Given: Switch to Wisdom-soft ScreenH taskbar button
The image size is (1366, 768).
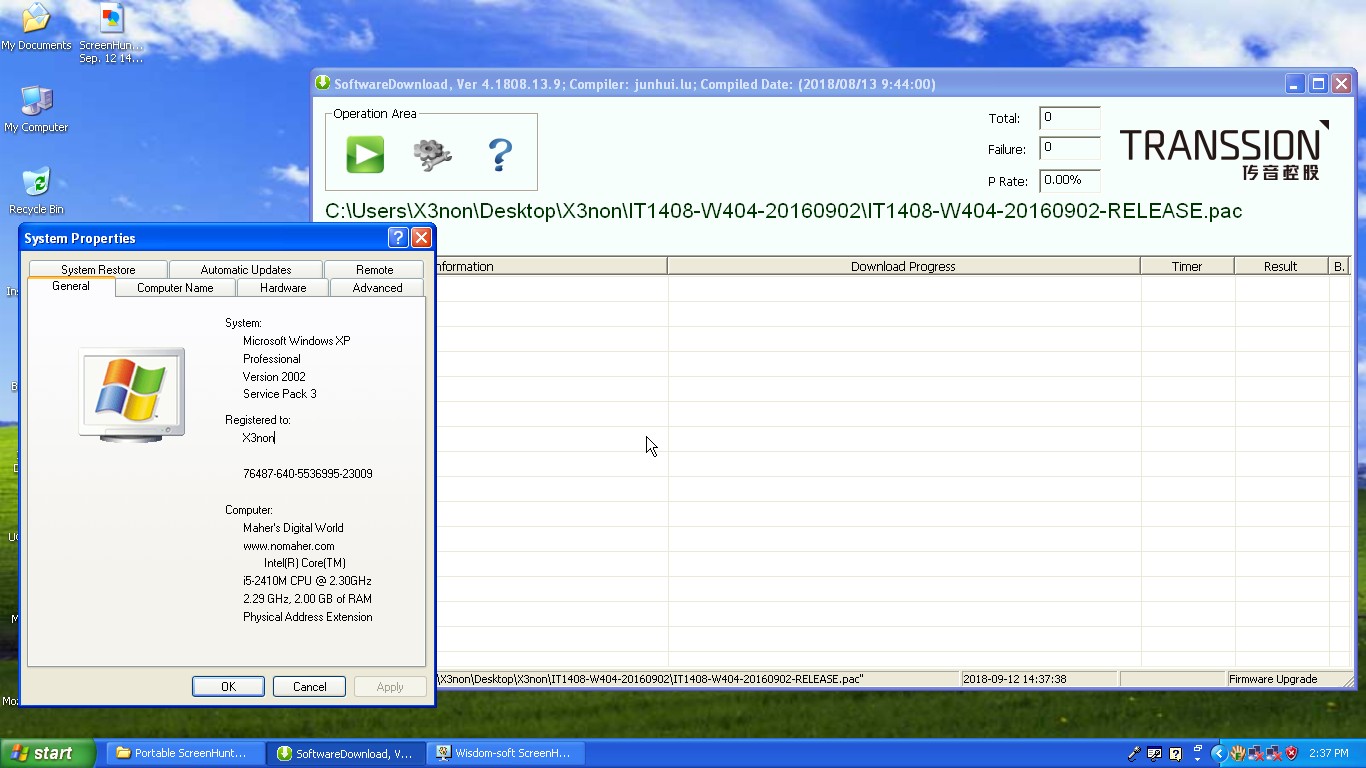Looking at the screenshot, I should 506,753.
